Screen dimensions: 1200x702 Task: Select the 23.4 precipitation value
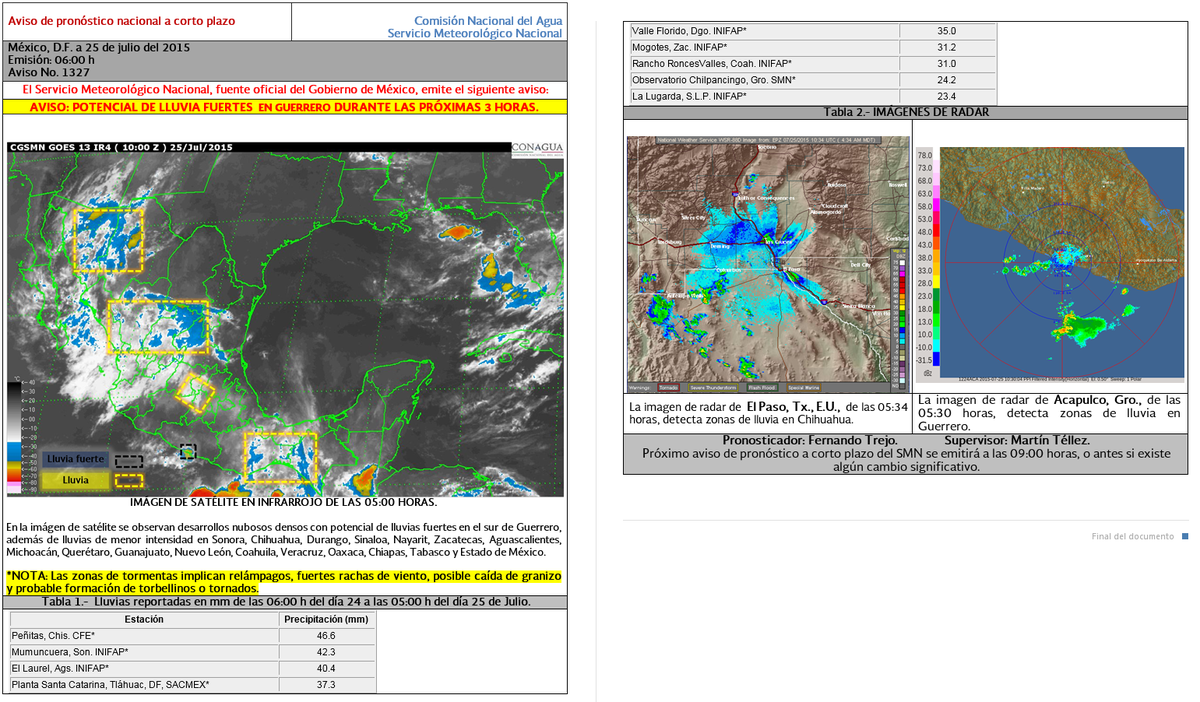(x=946, y=96)
